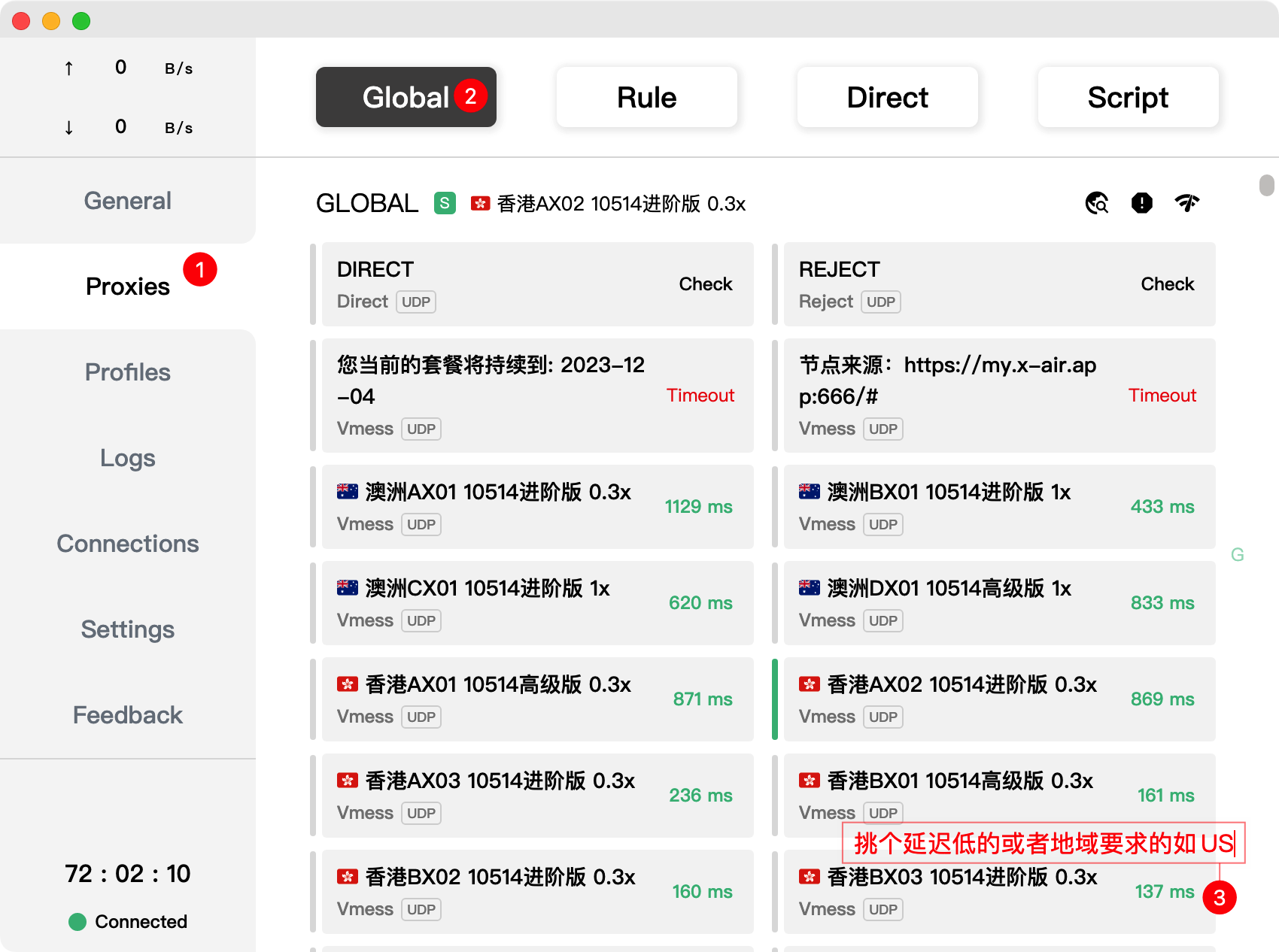Run latency test via Wi-Fi icon
Viewport: 1279px width, 952px height.
[1186, 203]
